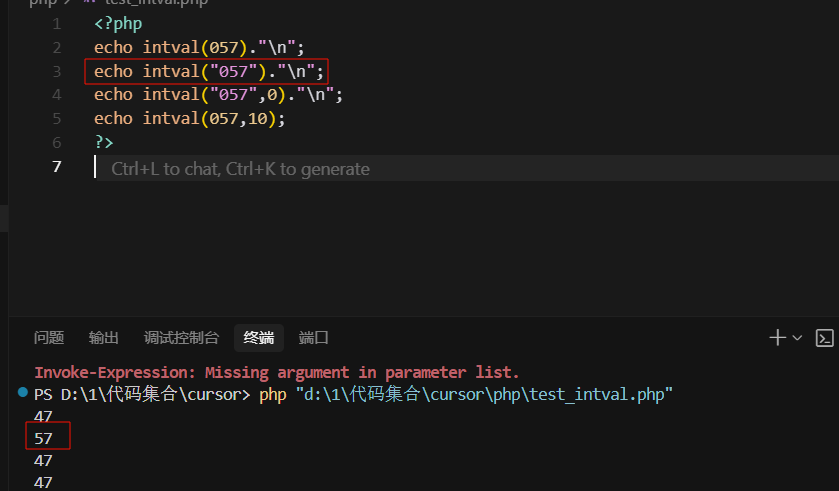Open the terminal launch profile dropdown chevron
839x491 pixels.
coord(797,338)
